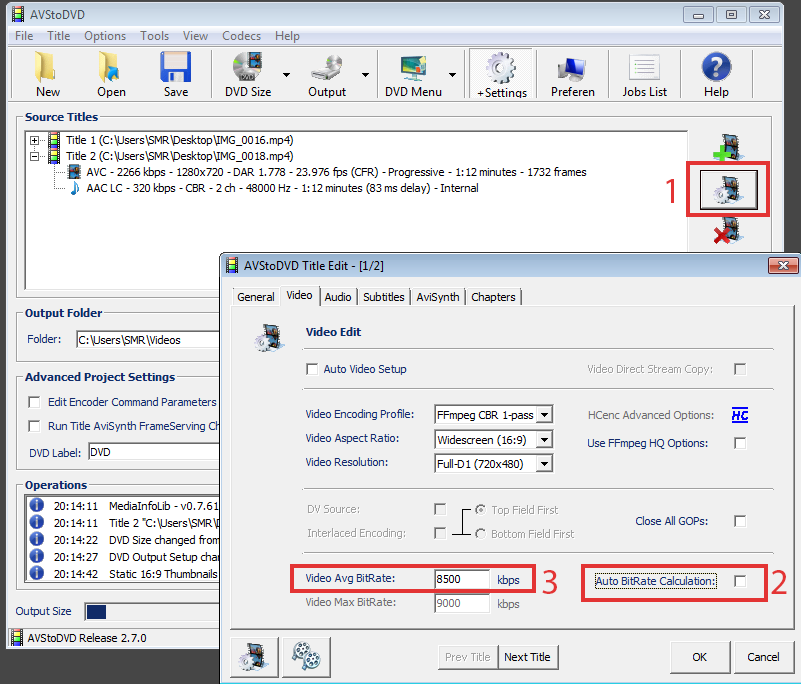Click the Title 2 filmstrip icon
801x684 pixels.
[x=54, y=156]
